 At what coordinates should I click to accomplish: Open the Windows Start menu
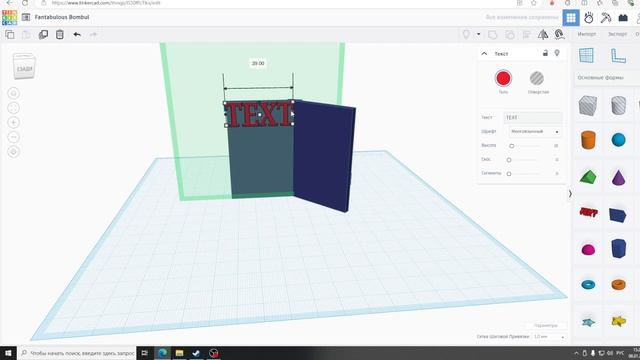[8, 353]
